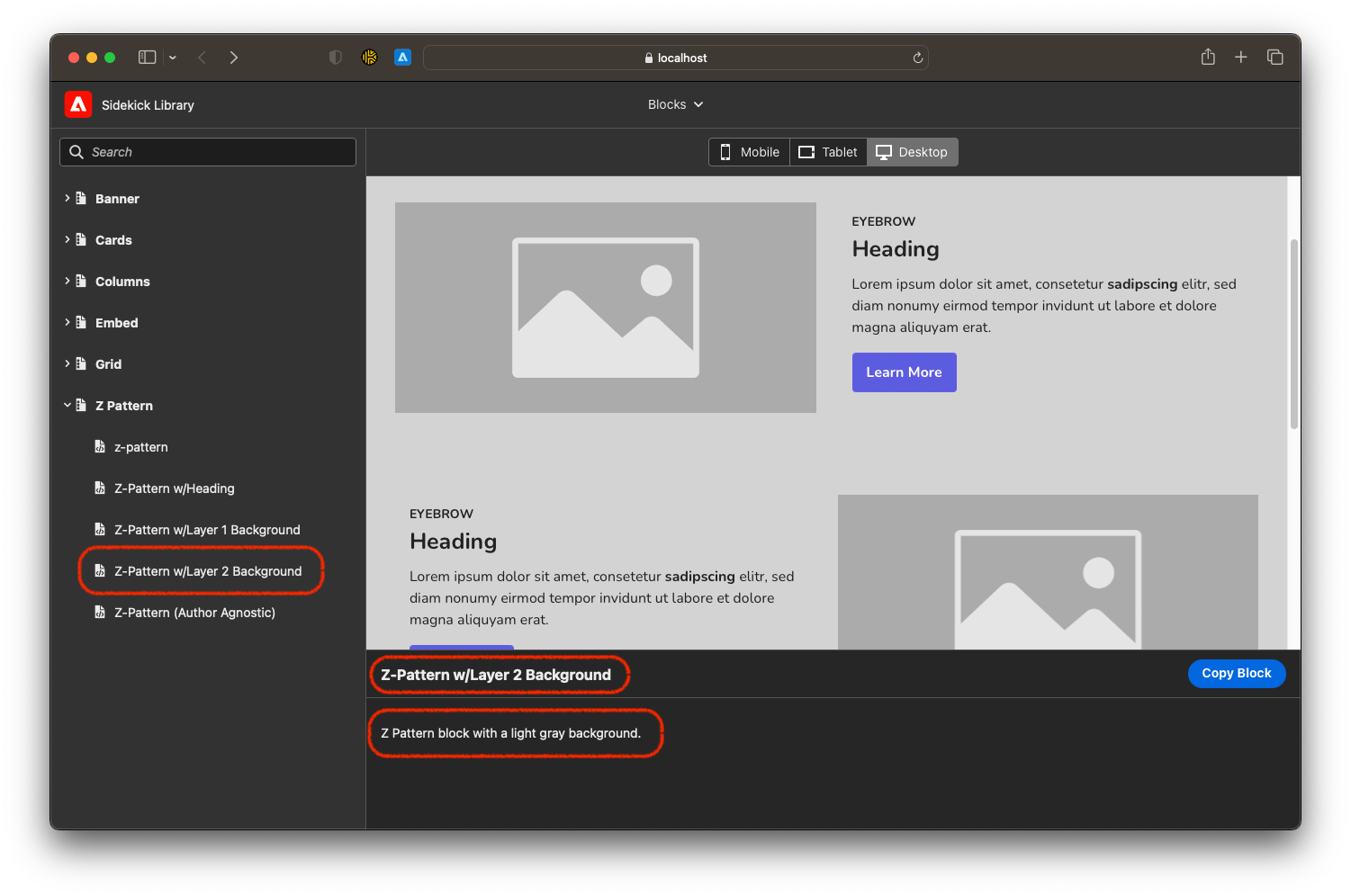Click the AEM extension icon in toolbar
Viewport: 1351px width, 896px height.
[401, 57]
